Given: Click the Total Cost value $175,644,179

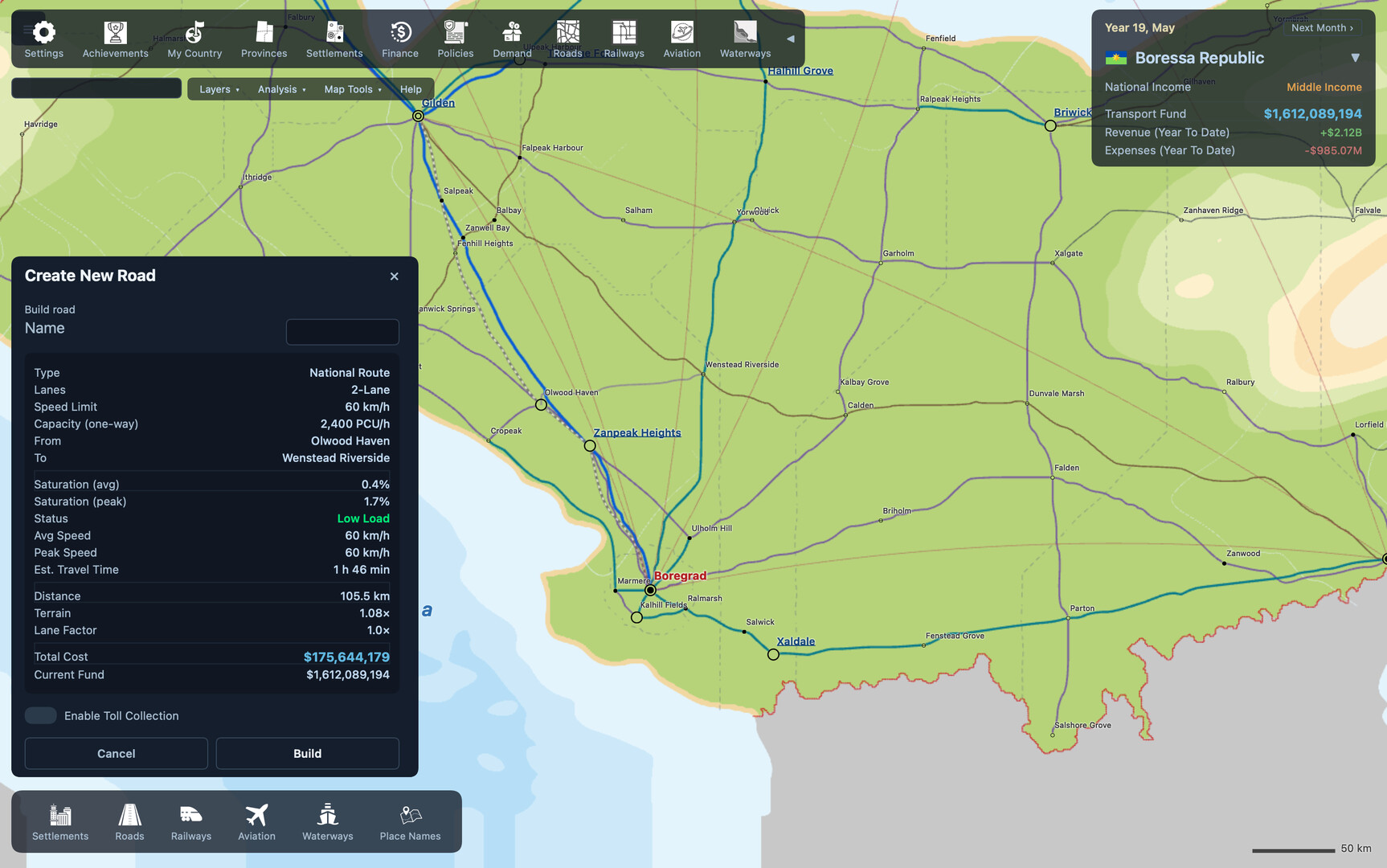Looking at the screenshot, I should click(x=346, y=657).
